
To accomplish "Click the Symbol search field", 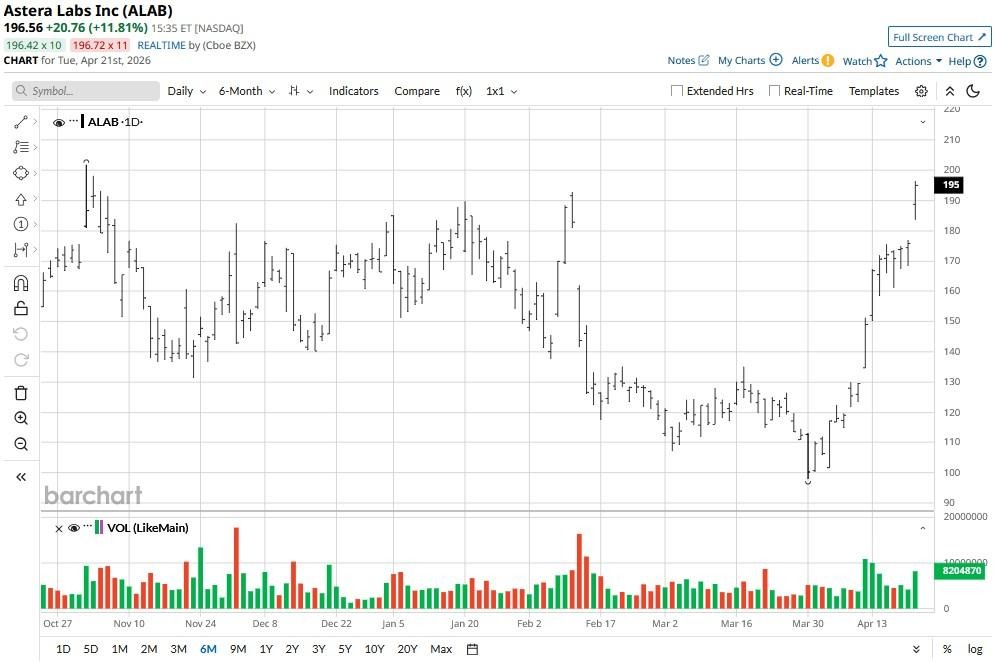I will tap(86, 91).
